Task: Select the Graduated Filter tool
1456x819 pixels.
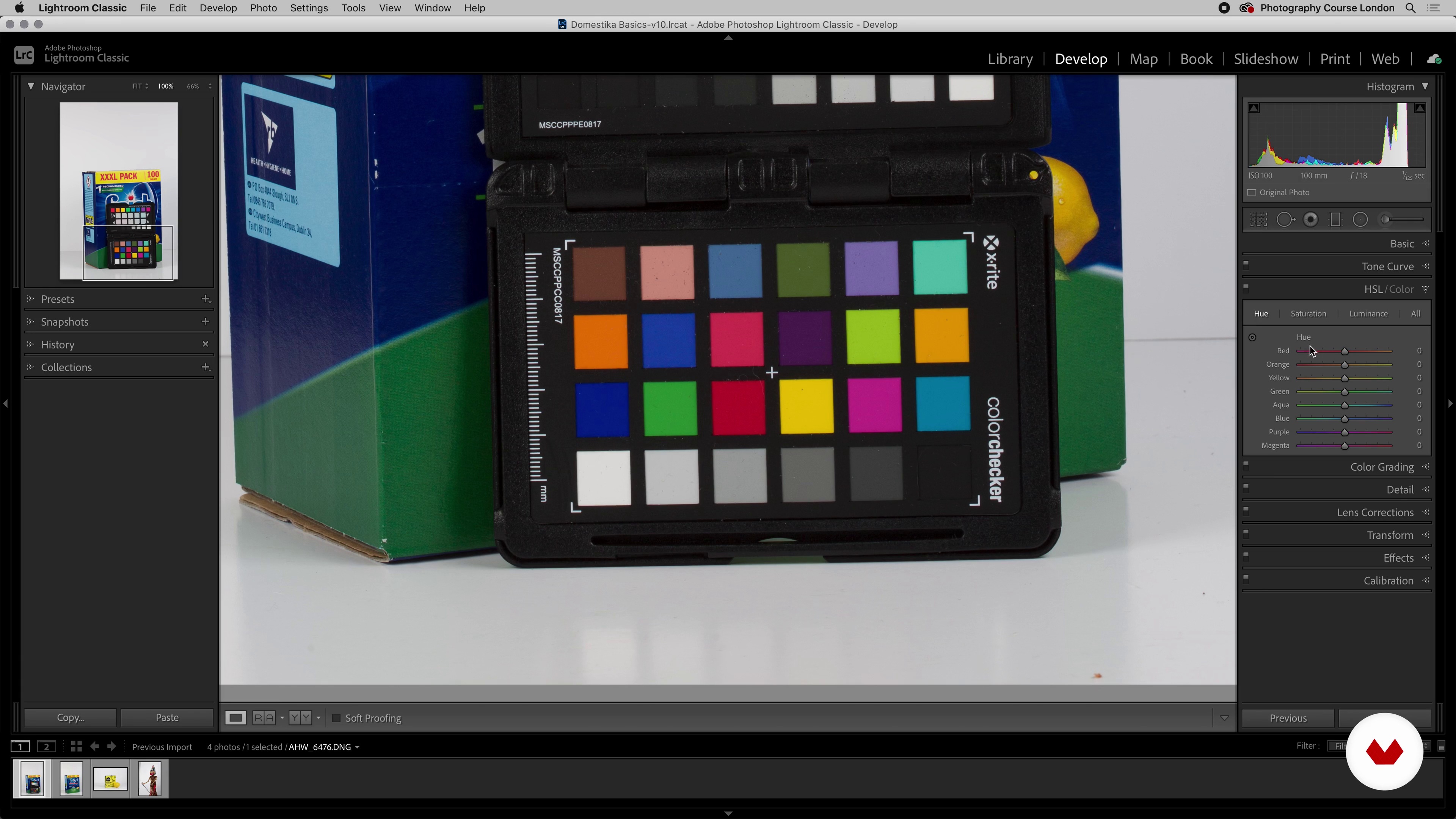Action: [x=1335, y=220]
